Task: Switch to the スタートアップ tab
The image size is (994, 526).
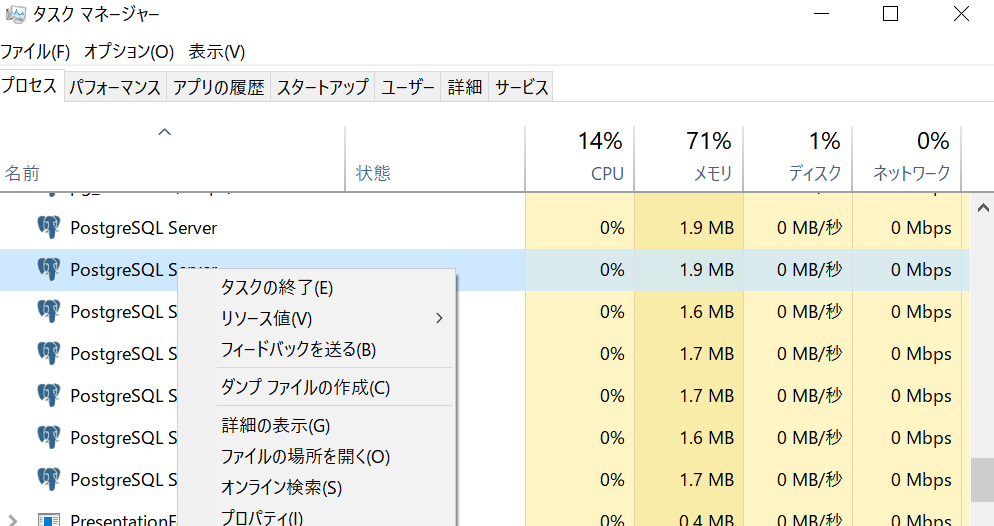Action: pos(323,87)
